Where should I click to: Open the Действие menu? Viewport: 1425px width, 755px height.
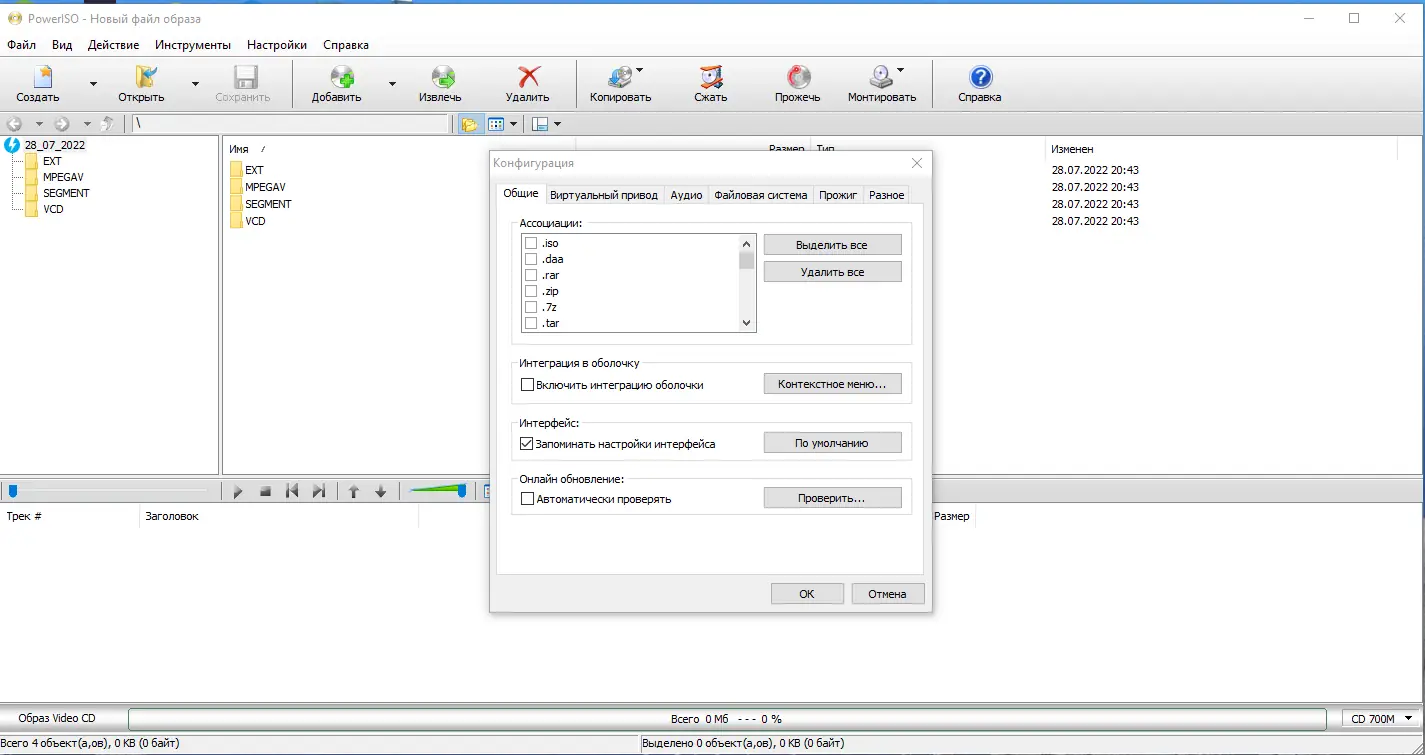(113, 45)
